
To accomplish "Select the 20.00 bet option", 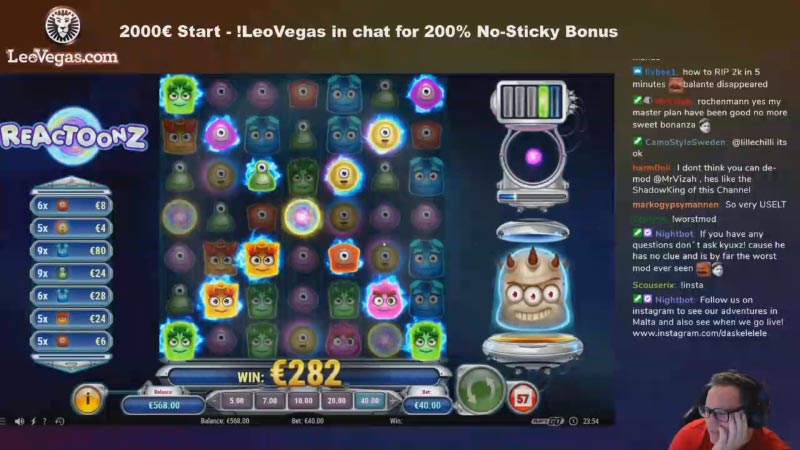I will (x=336, y=401).
